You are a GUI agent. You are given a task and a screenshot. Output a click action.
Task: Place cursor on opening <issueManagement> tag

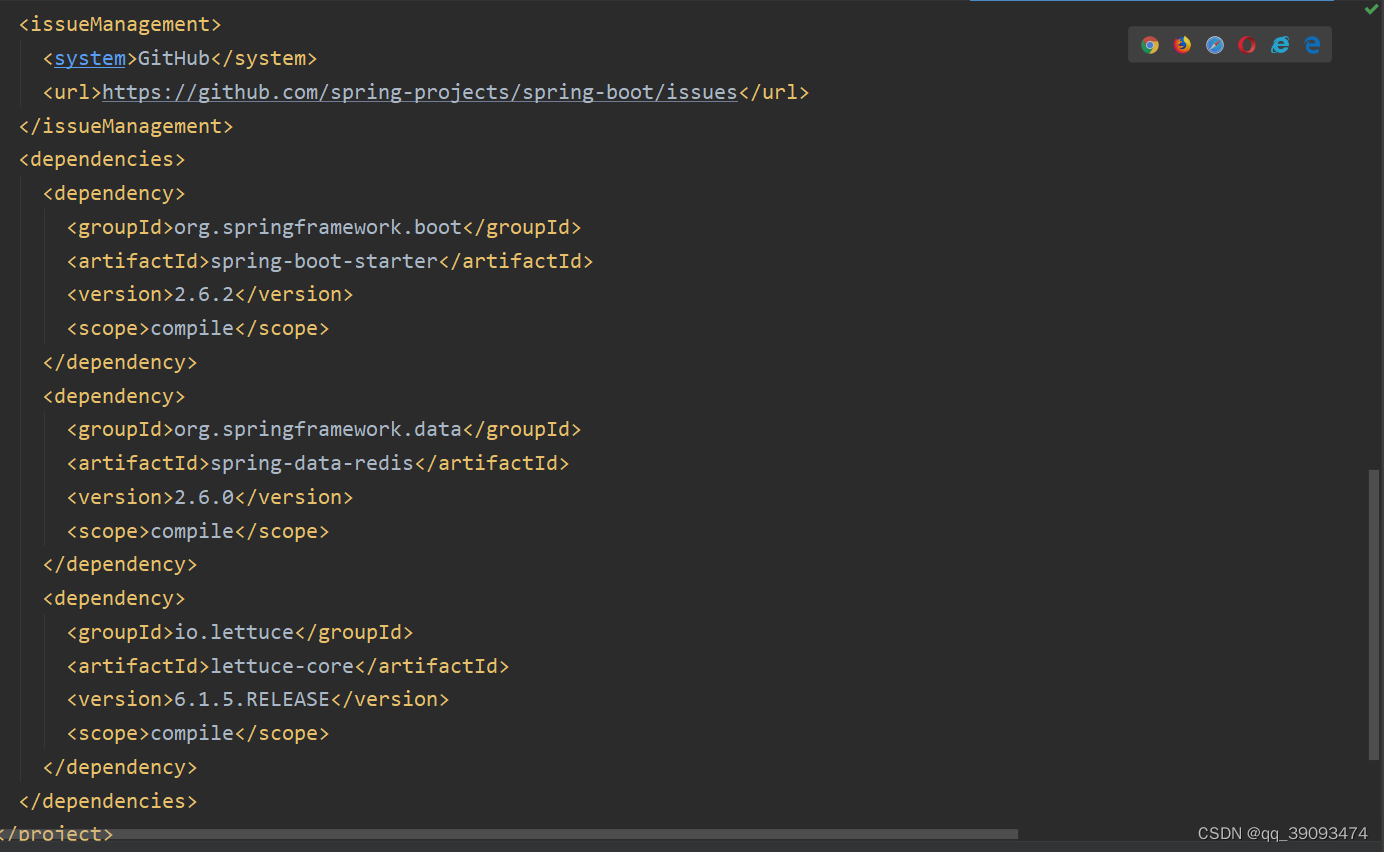coord(120,24)
